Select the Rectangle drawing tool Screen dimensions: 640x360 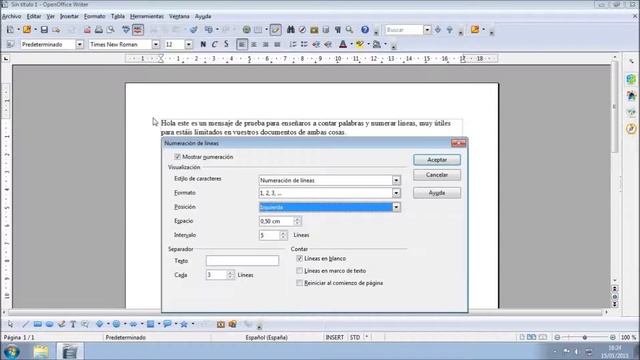(x=38, y=324)
